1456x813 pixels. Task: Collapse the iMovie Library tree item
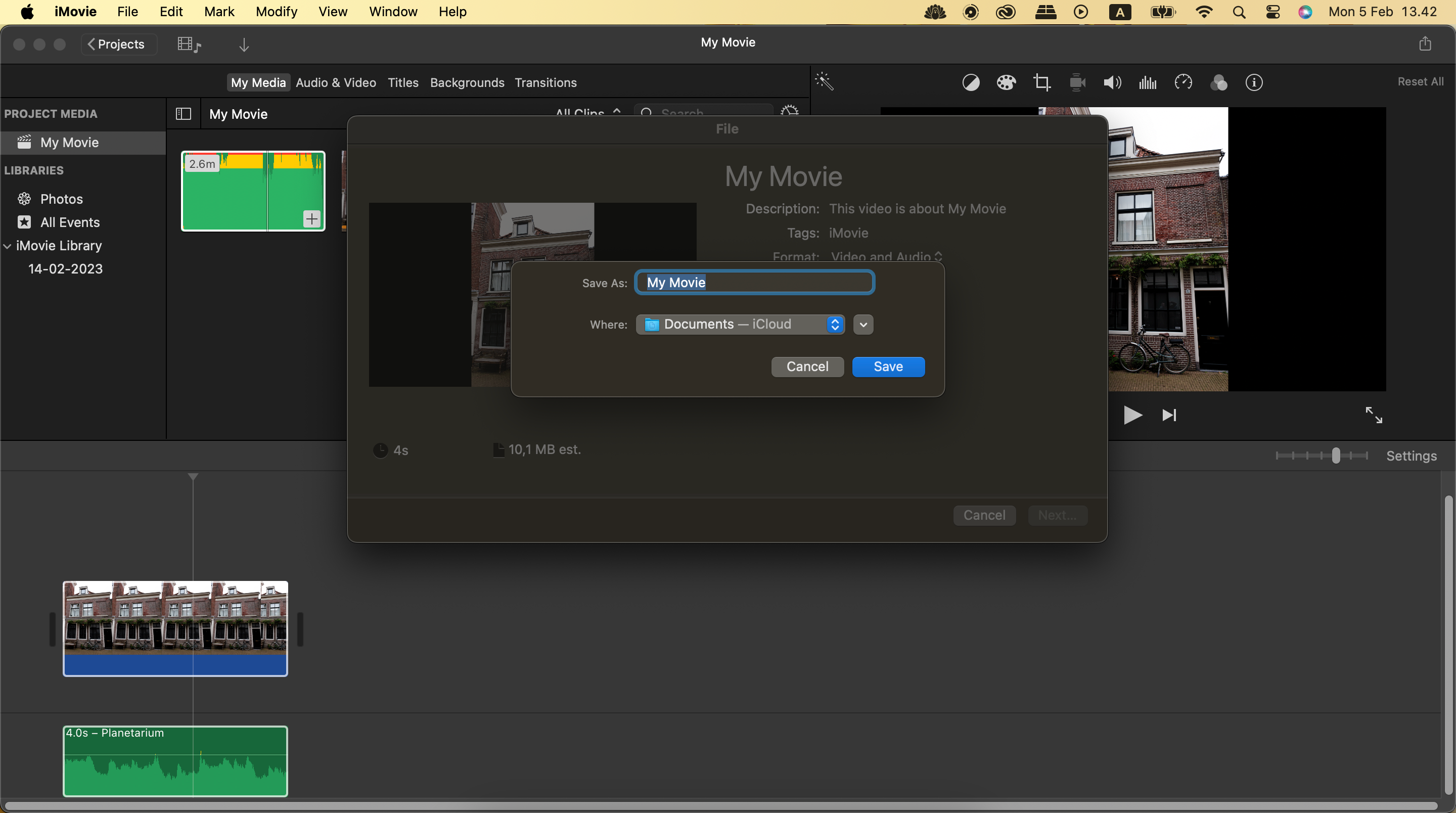coord(8,245)
